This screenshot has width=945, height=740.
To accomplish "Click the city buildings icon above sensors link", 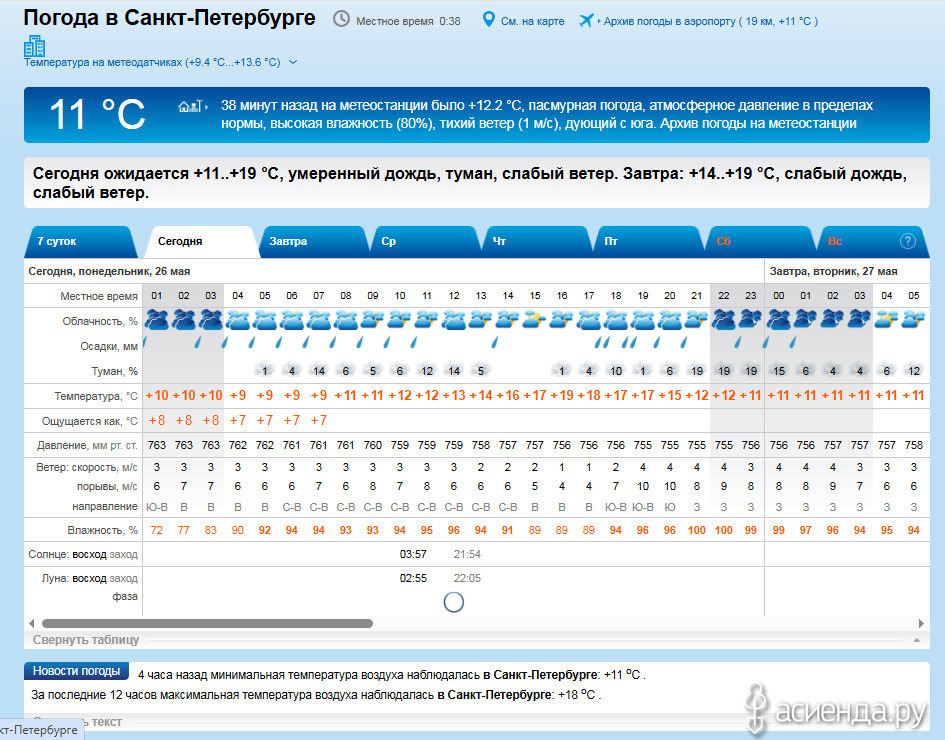I will coord(34,46).
